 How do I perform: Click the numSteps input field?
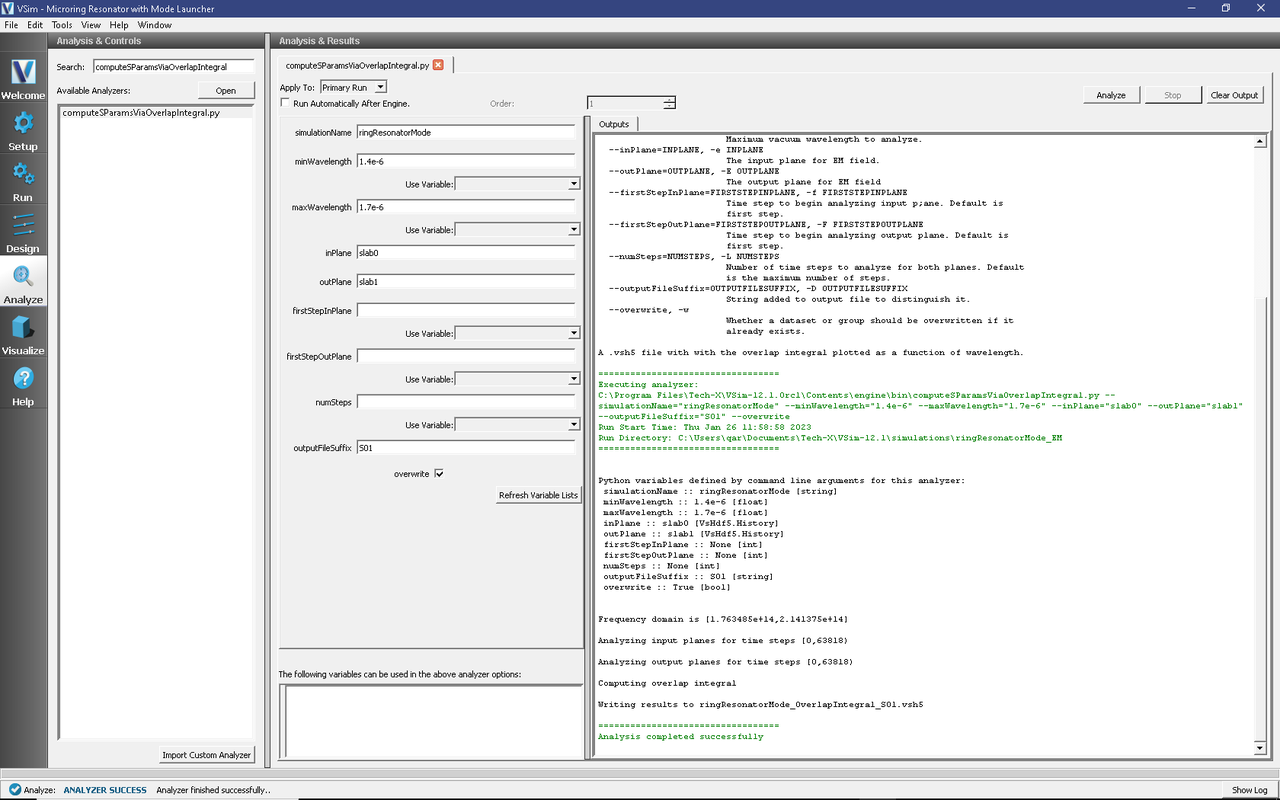(466, 402)
